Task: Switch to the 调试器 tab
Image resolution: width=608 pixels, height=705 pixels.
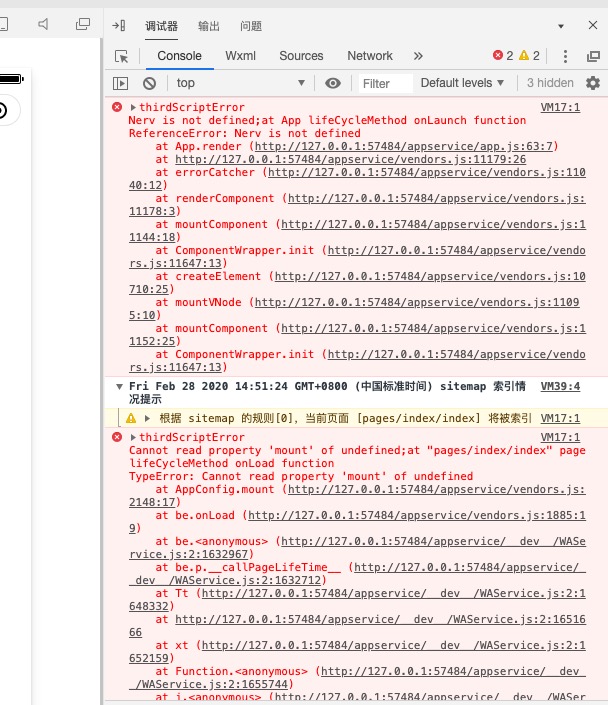Action: click(161, 26)
